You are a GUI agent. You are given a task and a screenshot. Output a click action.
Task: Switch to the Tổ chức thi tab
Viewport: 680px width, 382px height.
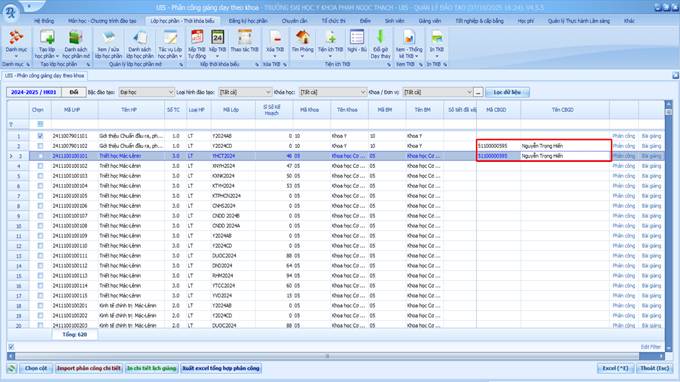333,21
